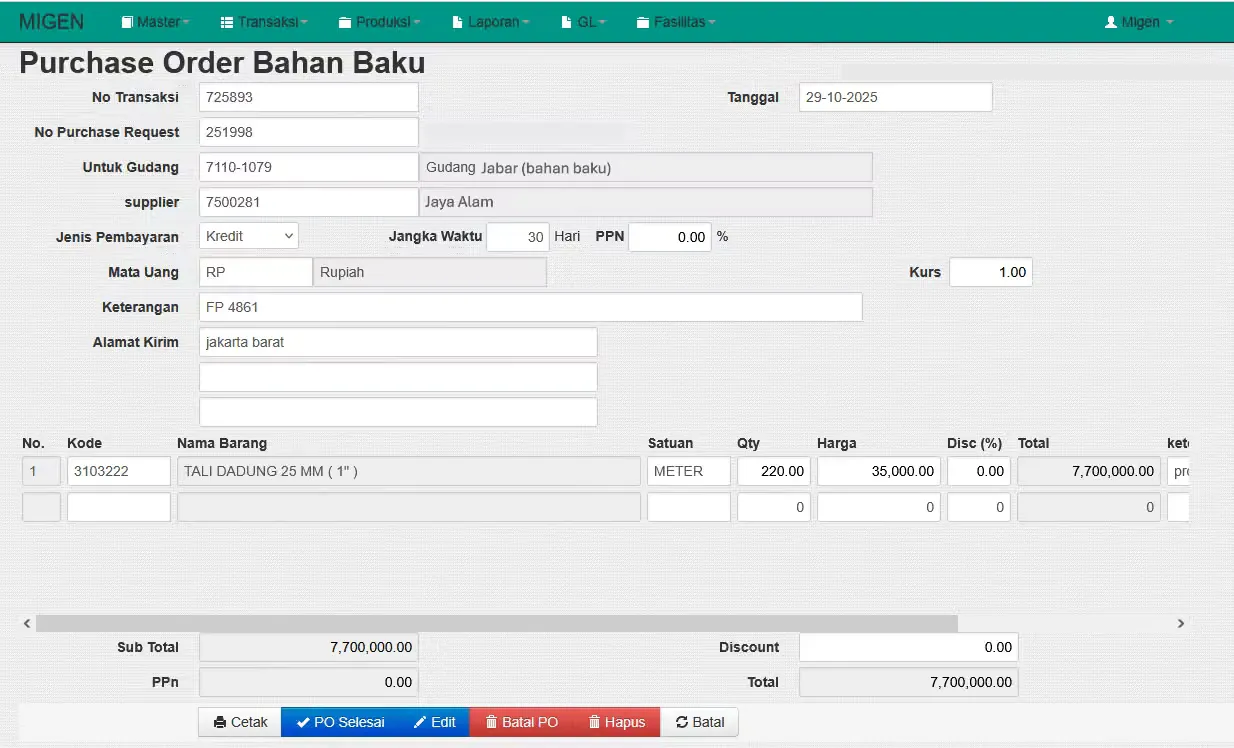This screenshot has height=748, width=1234.
Task: Click the Cetak print button
Action: 240,722
